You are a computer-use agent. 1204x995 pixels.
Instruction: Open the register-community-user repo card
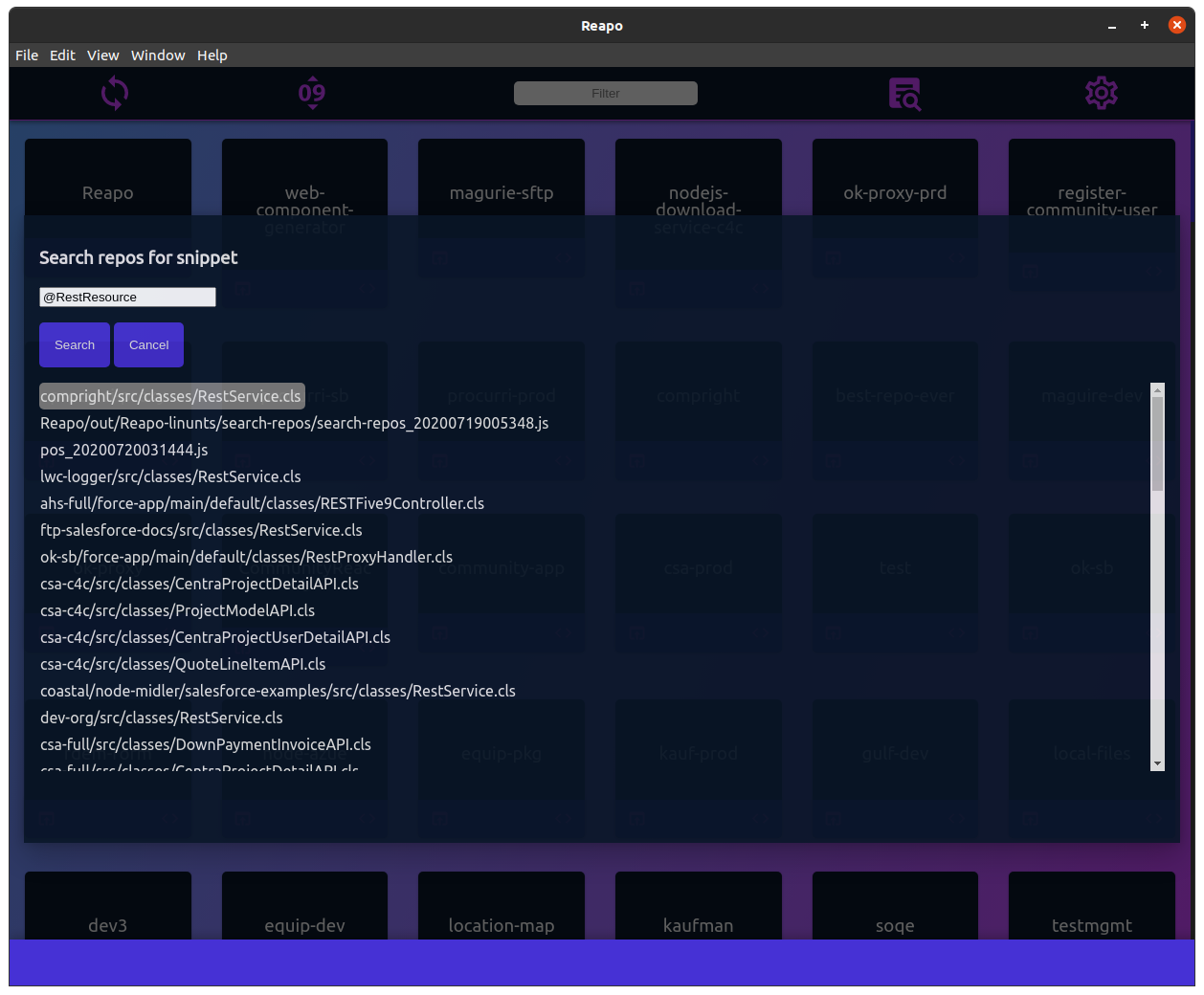point(1092,177)
